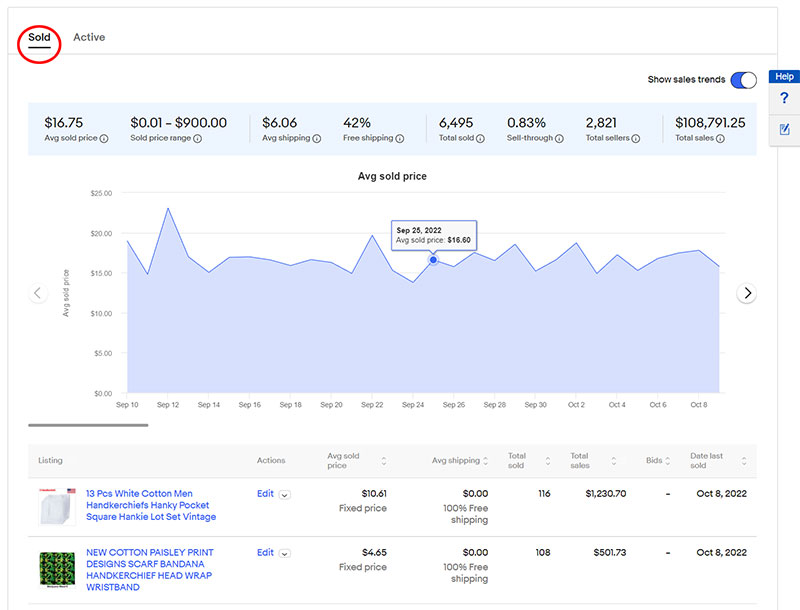Image resolution: width=800 pixels, height=610 pixels.
Task: Sort table by Avg sold price column
Action: coord(384,461)
